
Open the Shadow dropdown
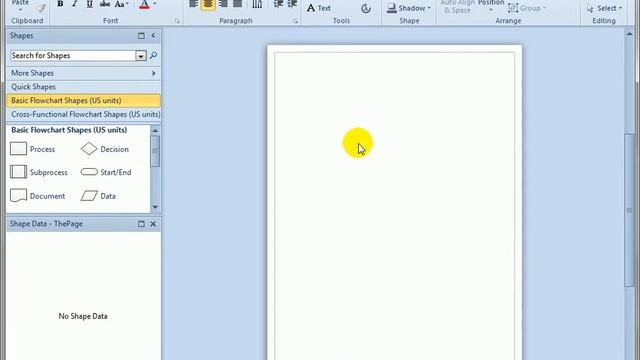409,8
